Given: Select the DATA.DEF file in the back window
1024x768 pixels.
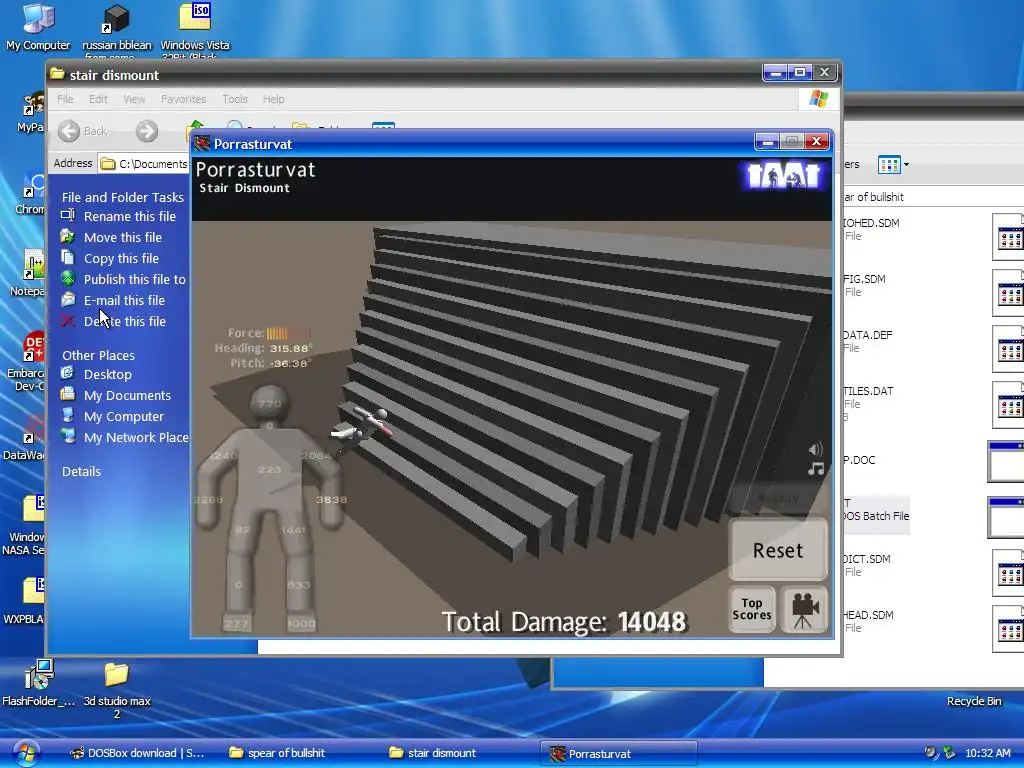Looking at the screenshot, I should click(867, 341).
